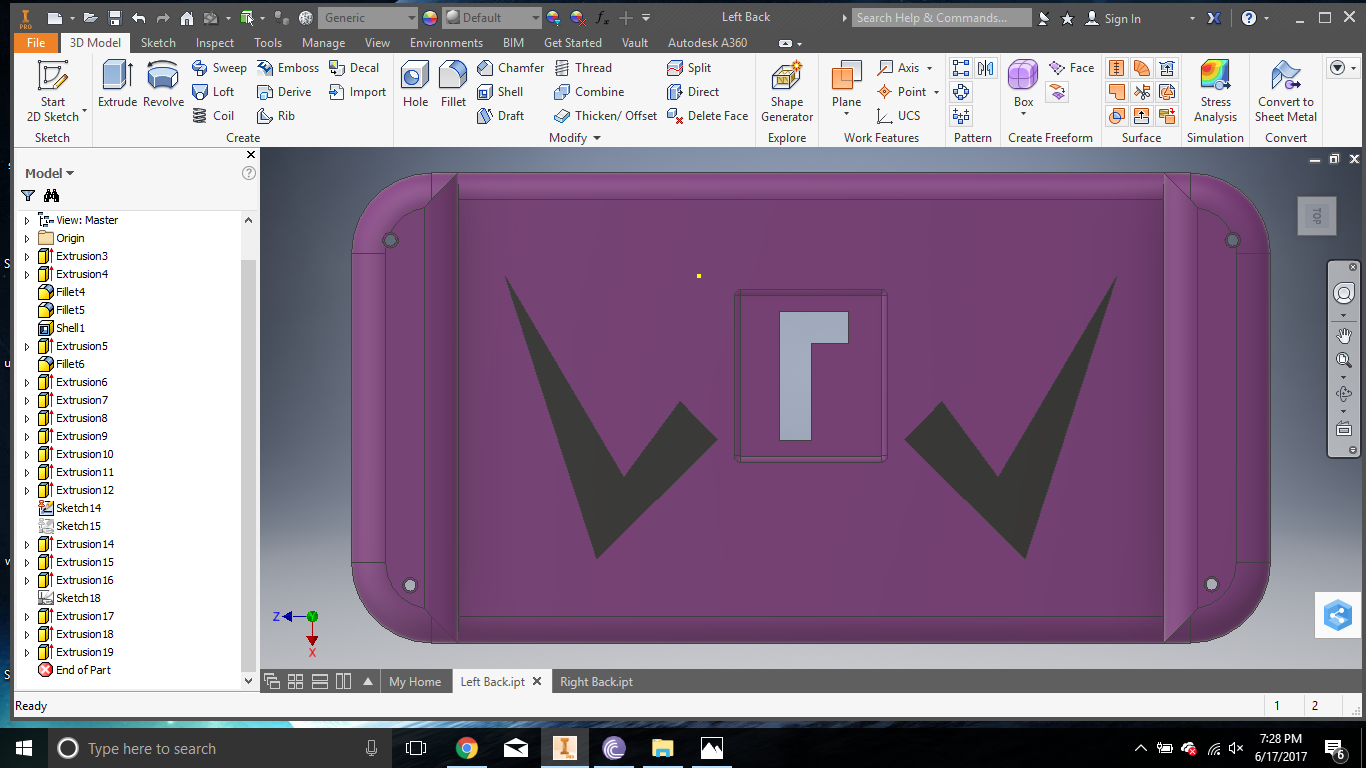This screenshot has height=768, width=1366.
Task: Open the Decal tool
Action: [x=355, y=68]
